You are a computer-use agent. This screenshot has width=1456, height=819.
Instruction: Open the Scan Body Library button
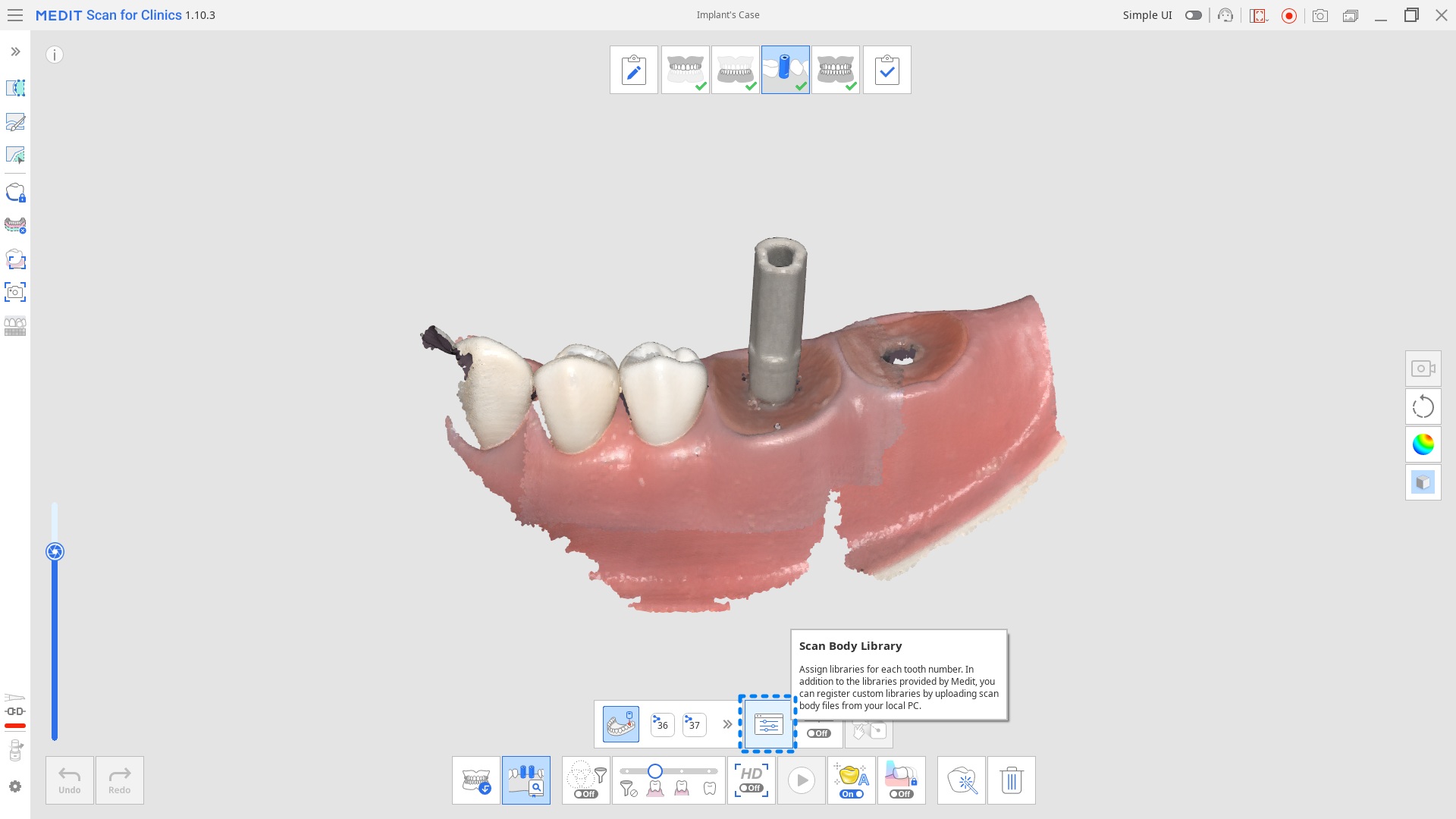[x=768, y=724]
